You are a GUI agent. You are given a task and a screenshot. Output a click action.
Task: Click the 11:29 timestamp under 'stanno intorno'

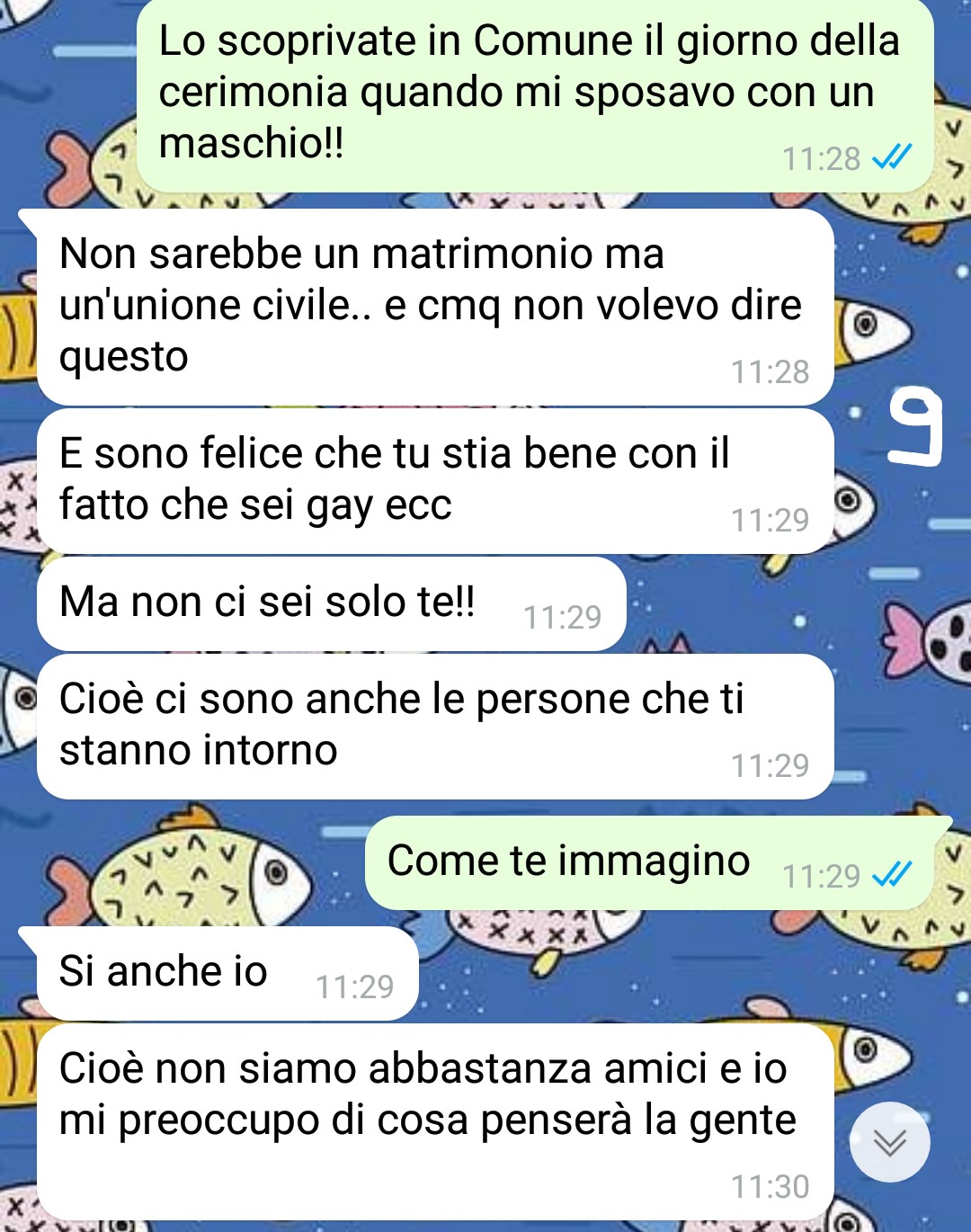(x=770, y=765)
